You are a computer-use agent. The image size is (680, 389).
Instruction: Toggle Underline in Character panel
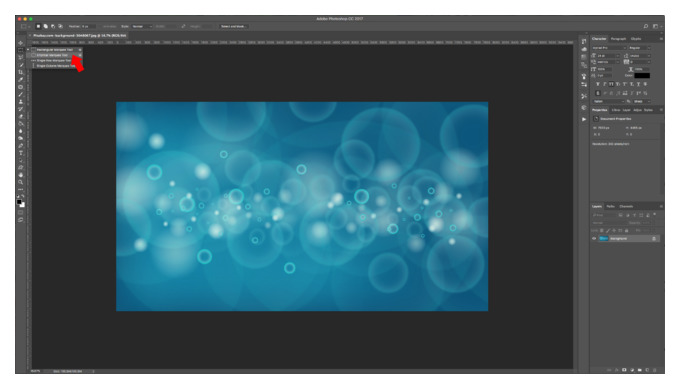pyautogui.click(x=638, y=84)
